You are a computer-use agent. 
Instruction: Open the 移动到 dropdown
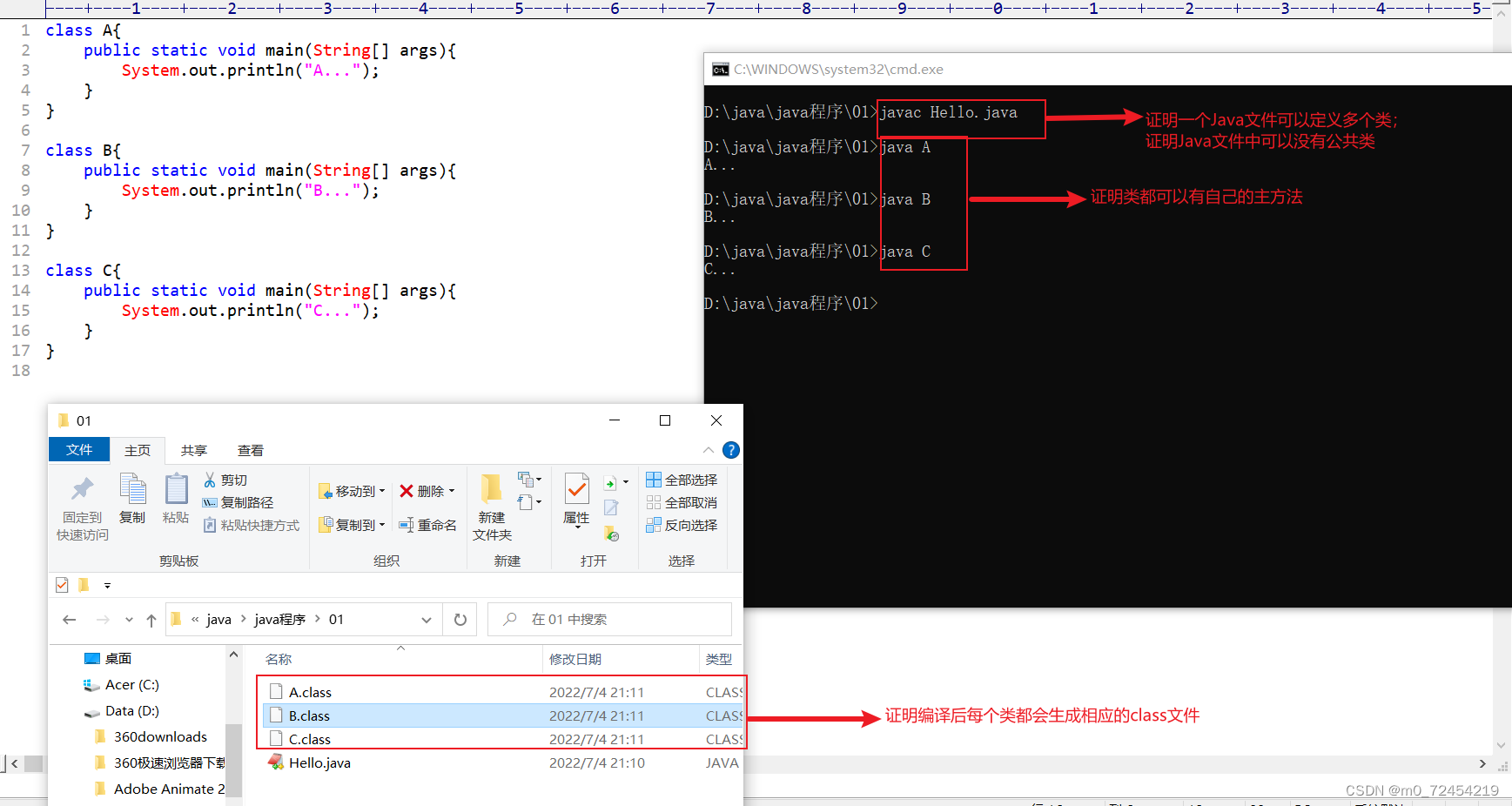352,491
